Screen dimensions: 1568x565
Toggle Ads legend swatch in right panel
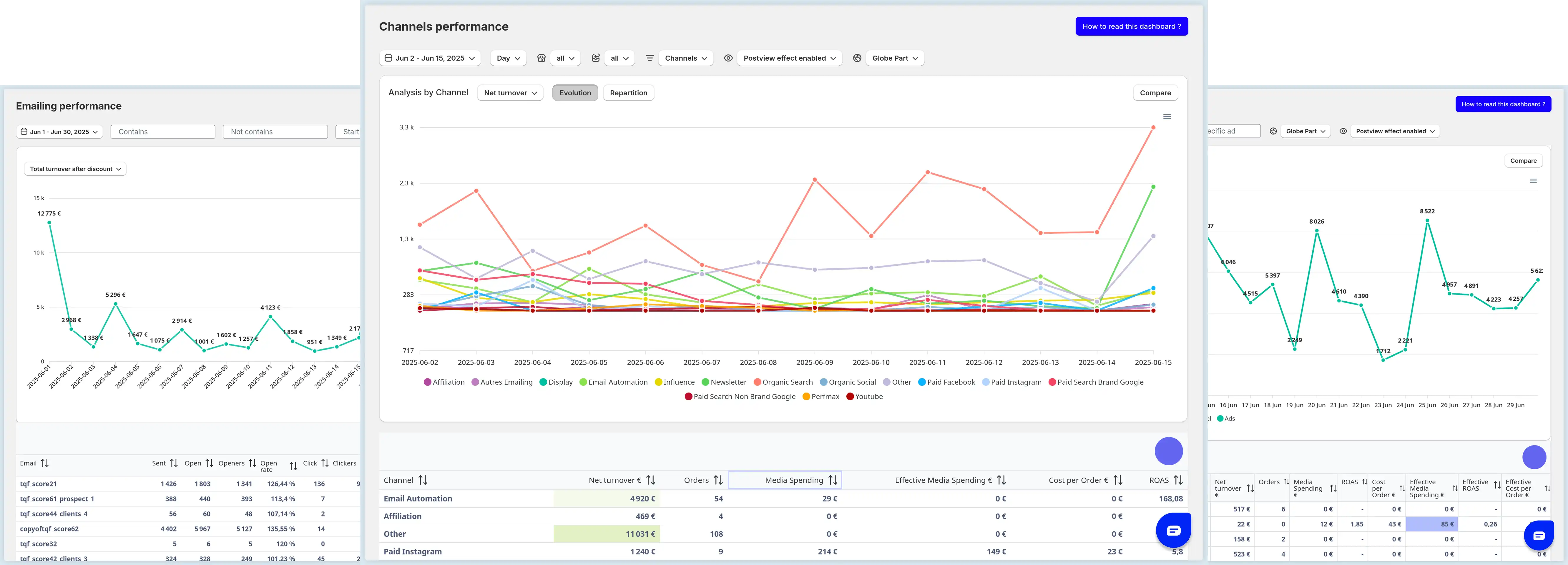[1220, 419]
